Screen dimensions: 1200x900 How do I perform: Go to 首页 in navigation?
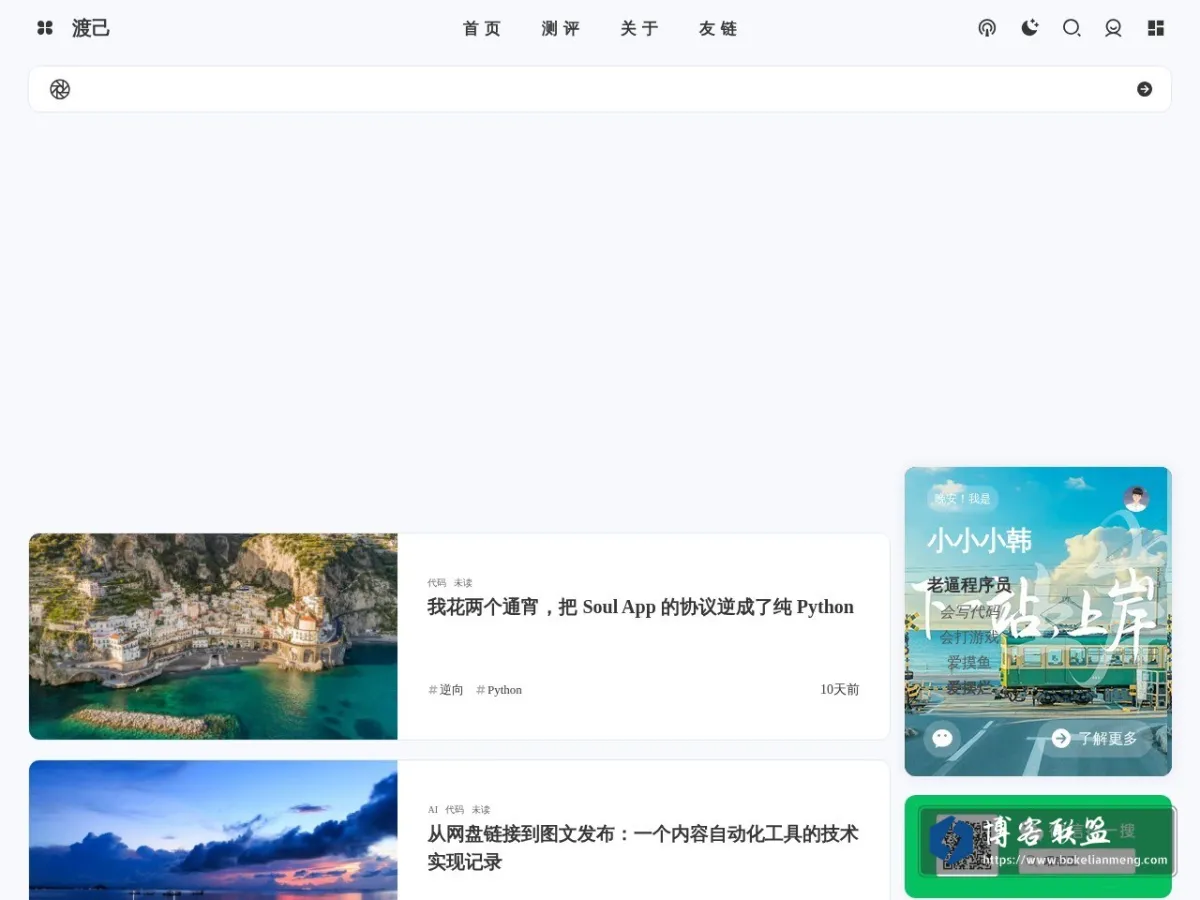(482, 29)
